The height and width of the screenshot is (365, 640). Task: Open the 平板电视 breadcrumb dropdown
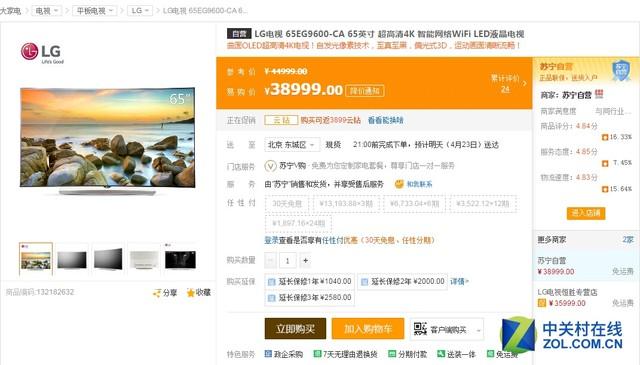[95, 10]
